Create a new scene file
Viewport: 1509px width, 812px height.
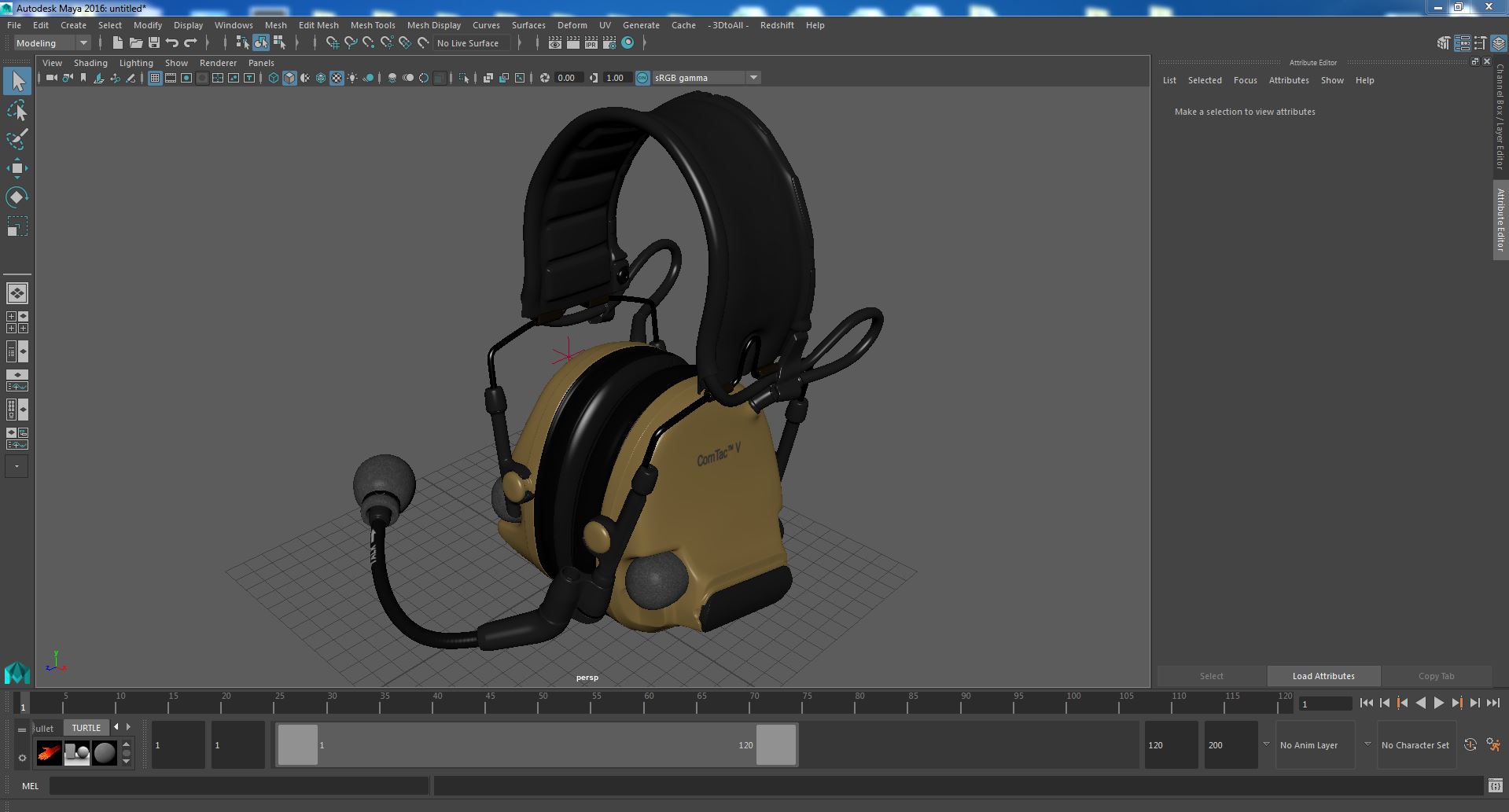coord(118,43)
